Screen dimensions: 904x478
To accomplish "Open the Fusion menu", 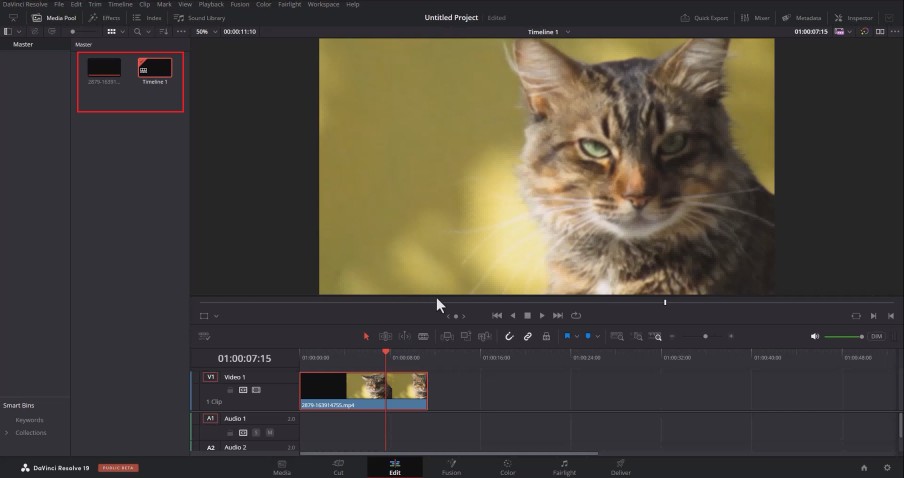I will click(240, 4).
